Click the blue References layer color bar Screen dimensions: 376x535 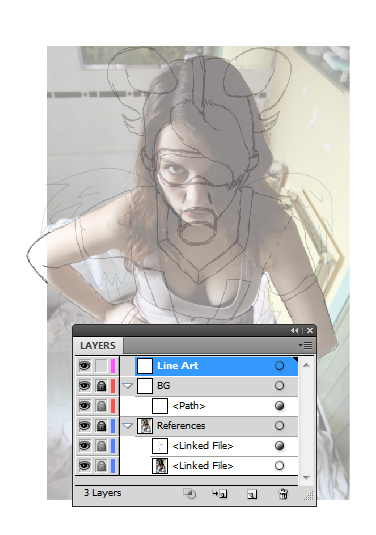click(x=113, y=426)
